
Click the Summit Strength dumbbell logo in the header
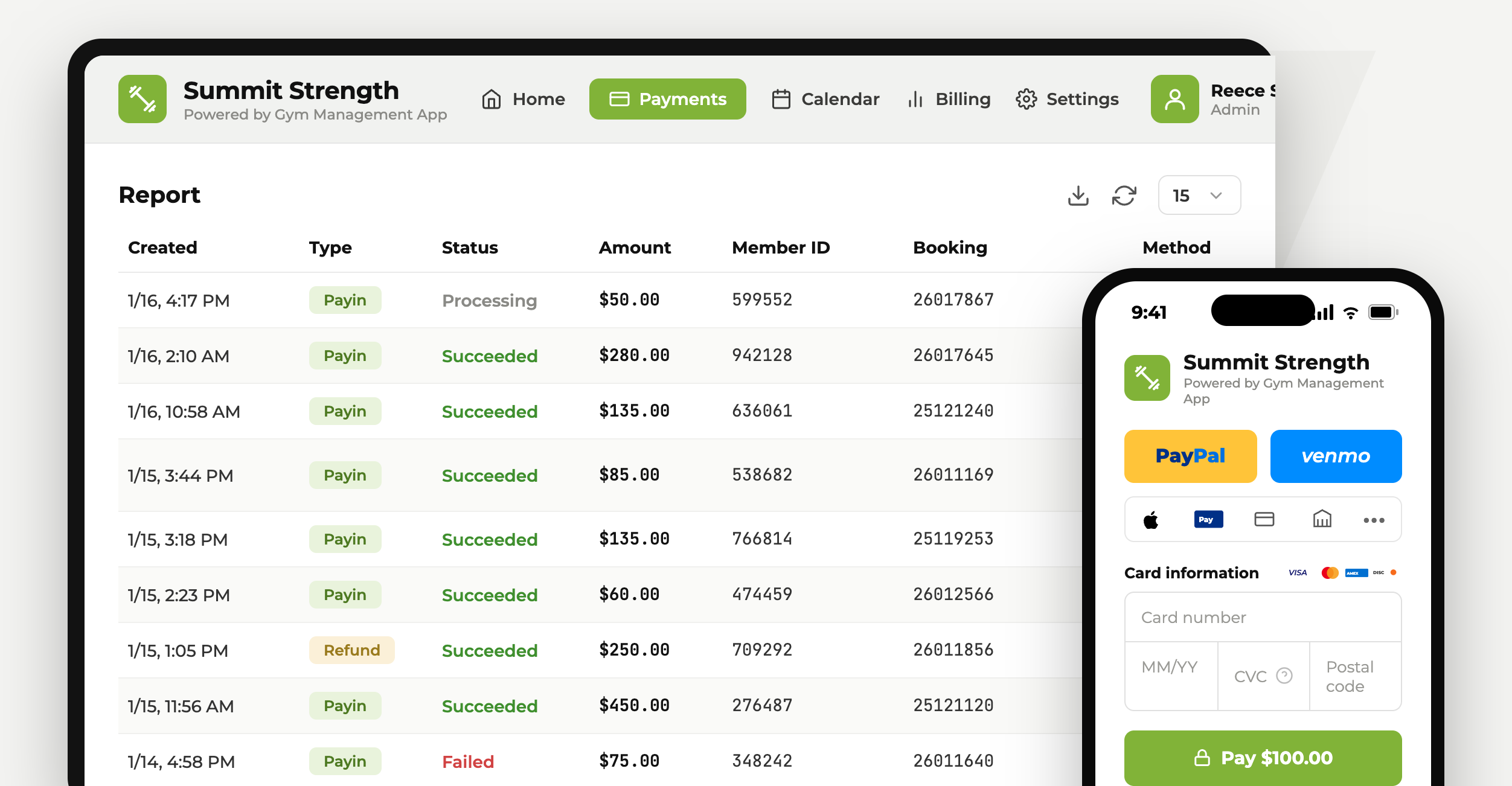click(x=143, y=99)
